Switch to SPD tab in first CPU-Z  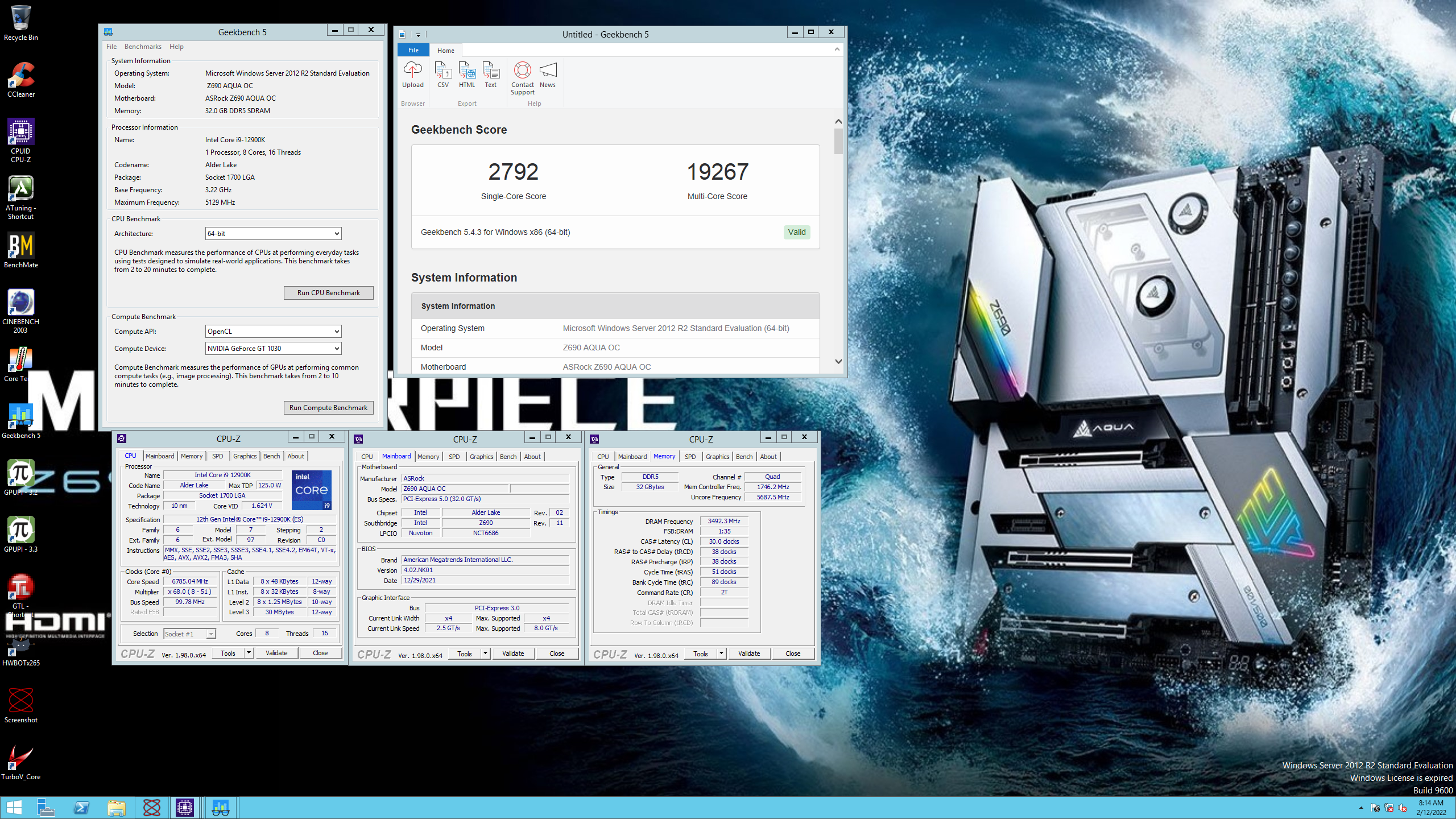(x=217, y=456)
